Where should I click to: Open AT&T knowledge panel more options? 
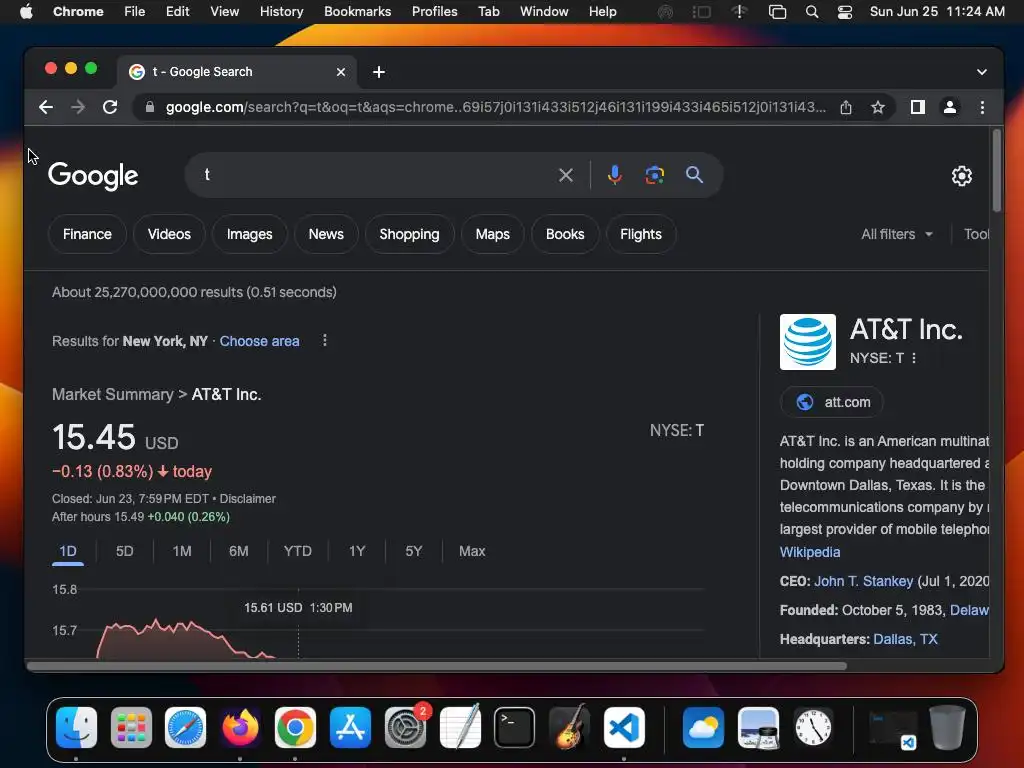click(914, 358)
